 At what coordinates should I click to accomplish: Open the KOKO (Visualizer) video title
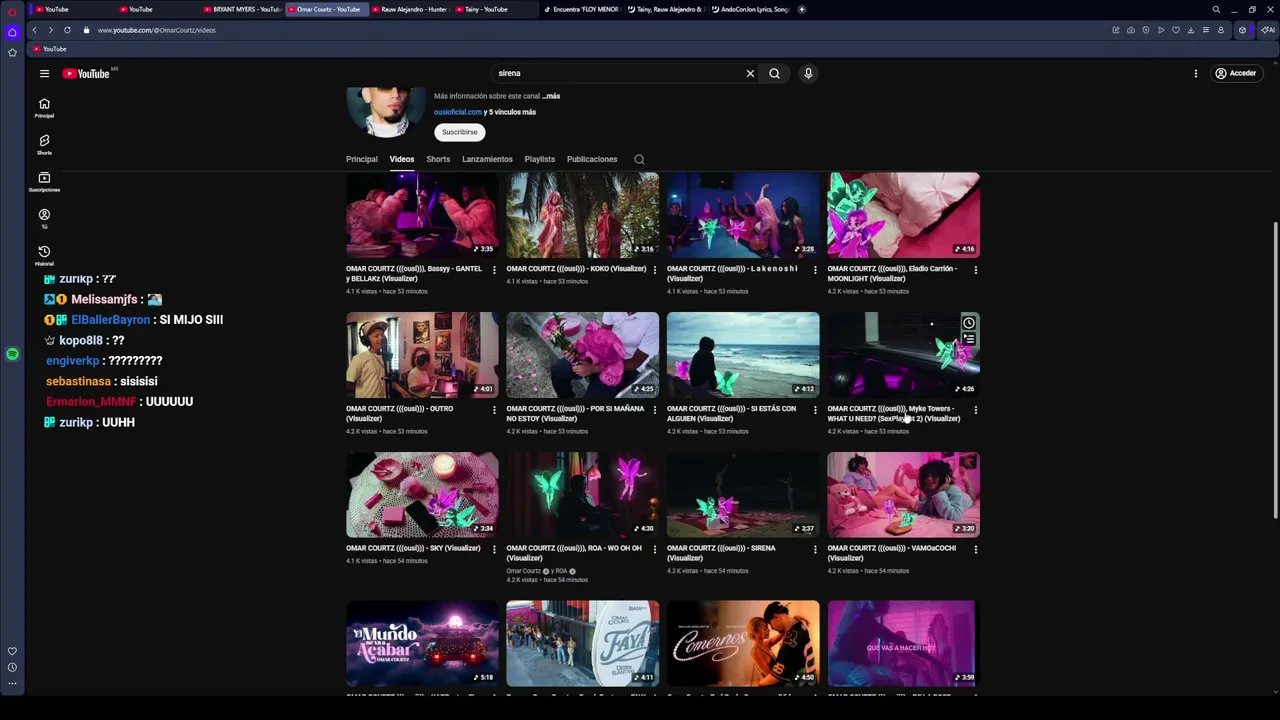pos(576,268)
